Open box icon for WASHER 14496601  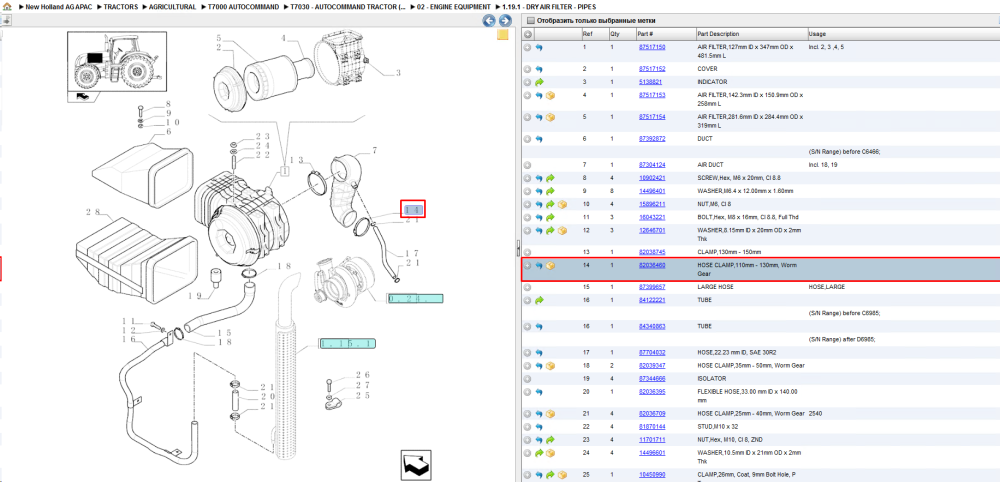click(550, 453)
